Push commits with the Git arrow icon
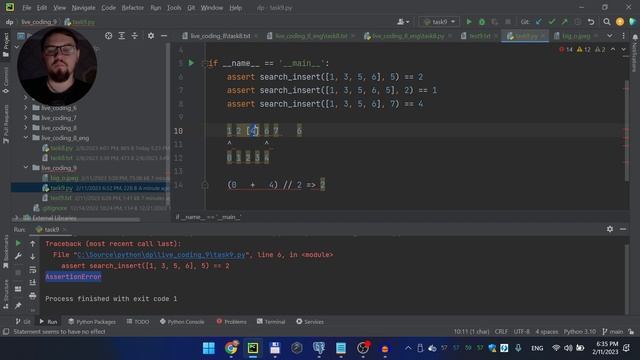 click(564, 22)
